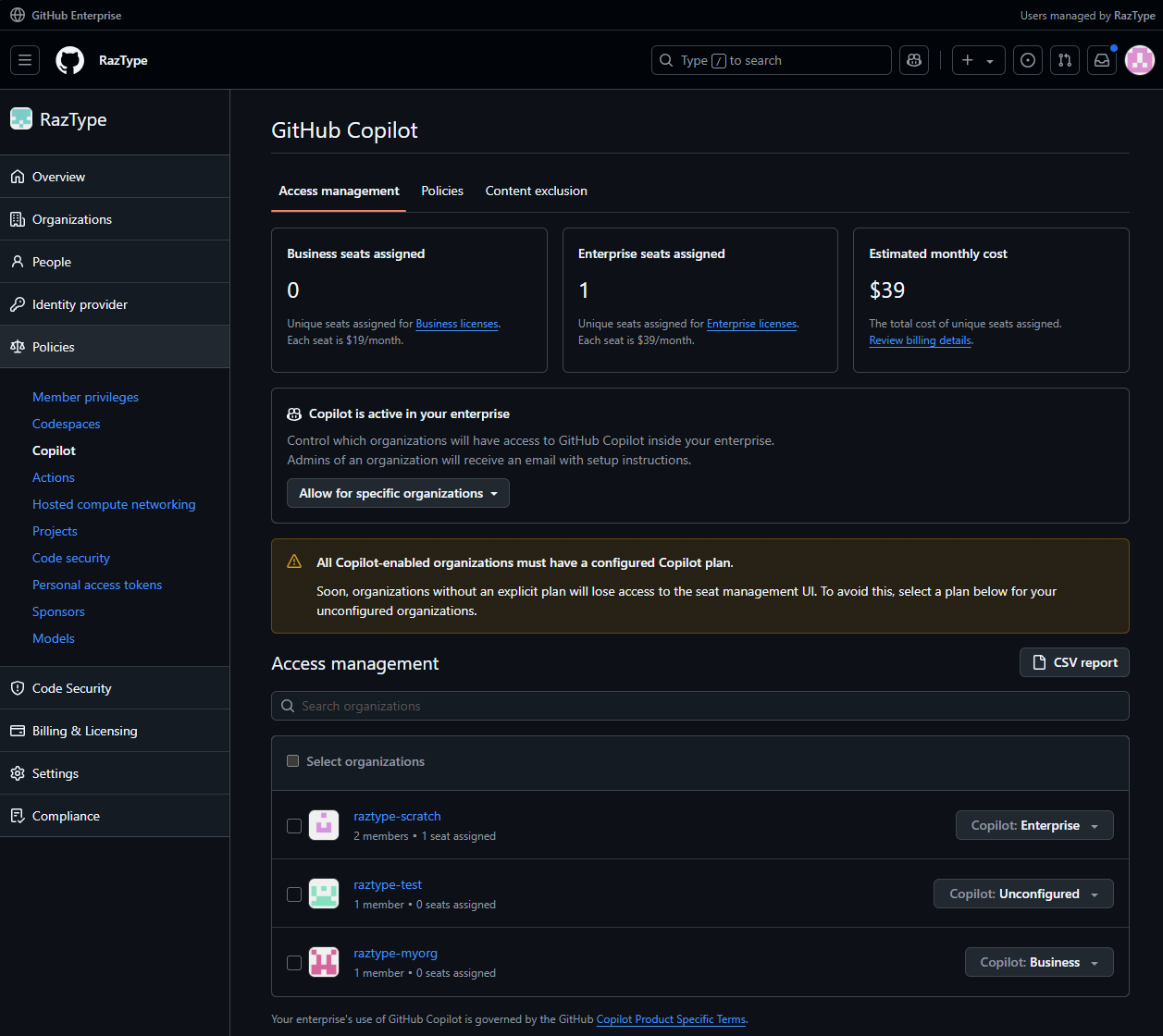Image resolution: width=1163 pixels, height=1036 pixels.
Task: Check the raztype-scratch organization checkbox
Action: tap(294, 826)
